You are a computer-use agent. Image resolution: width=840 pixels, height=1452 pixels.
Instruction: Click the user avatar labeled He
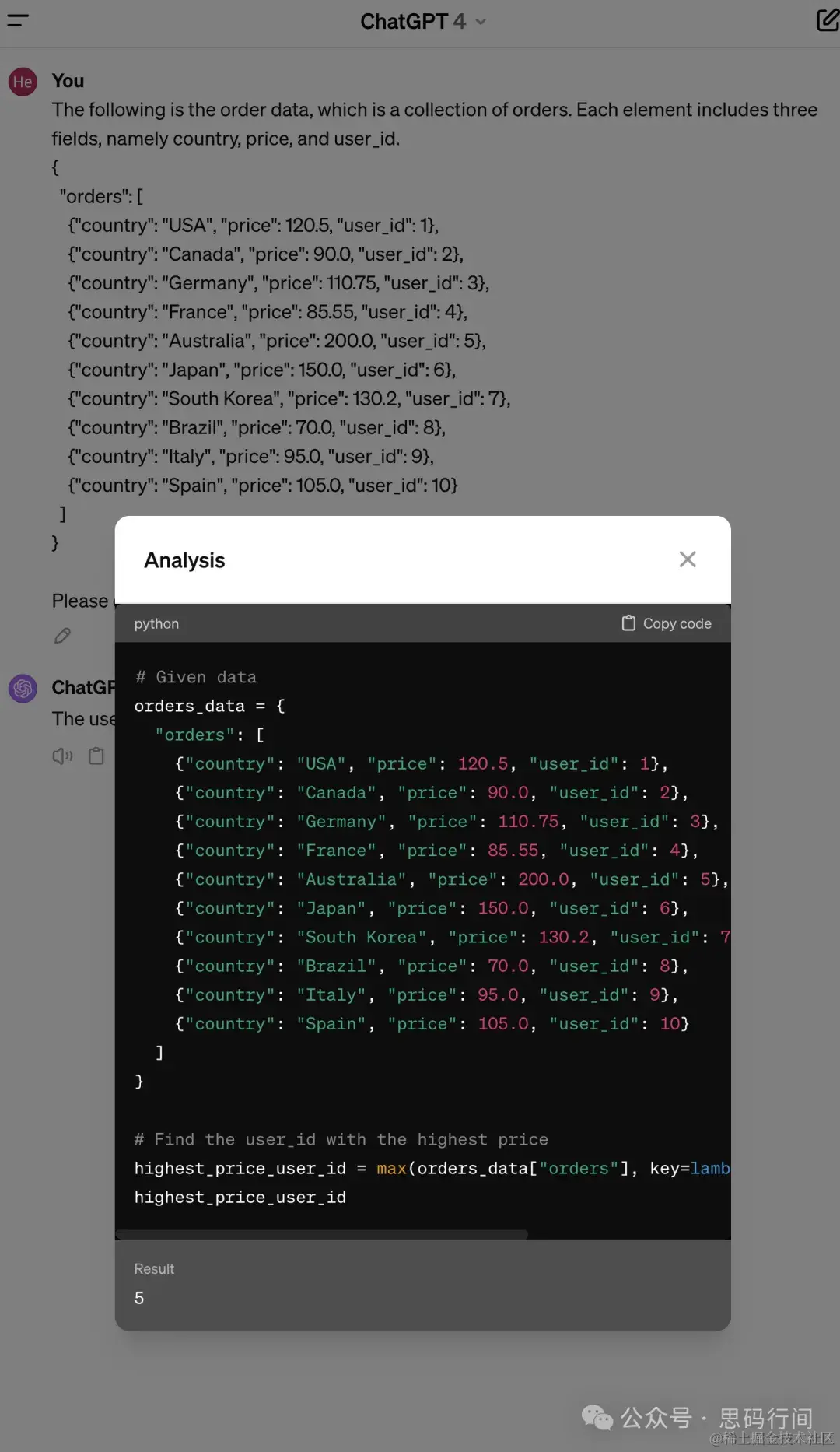pyautogui.click(x=23, y=82)
